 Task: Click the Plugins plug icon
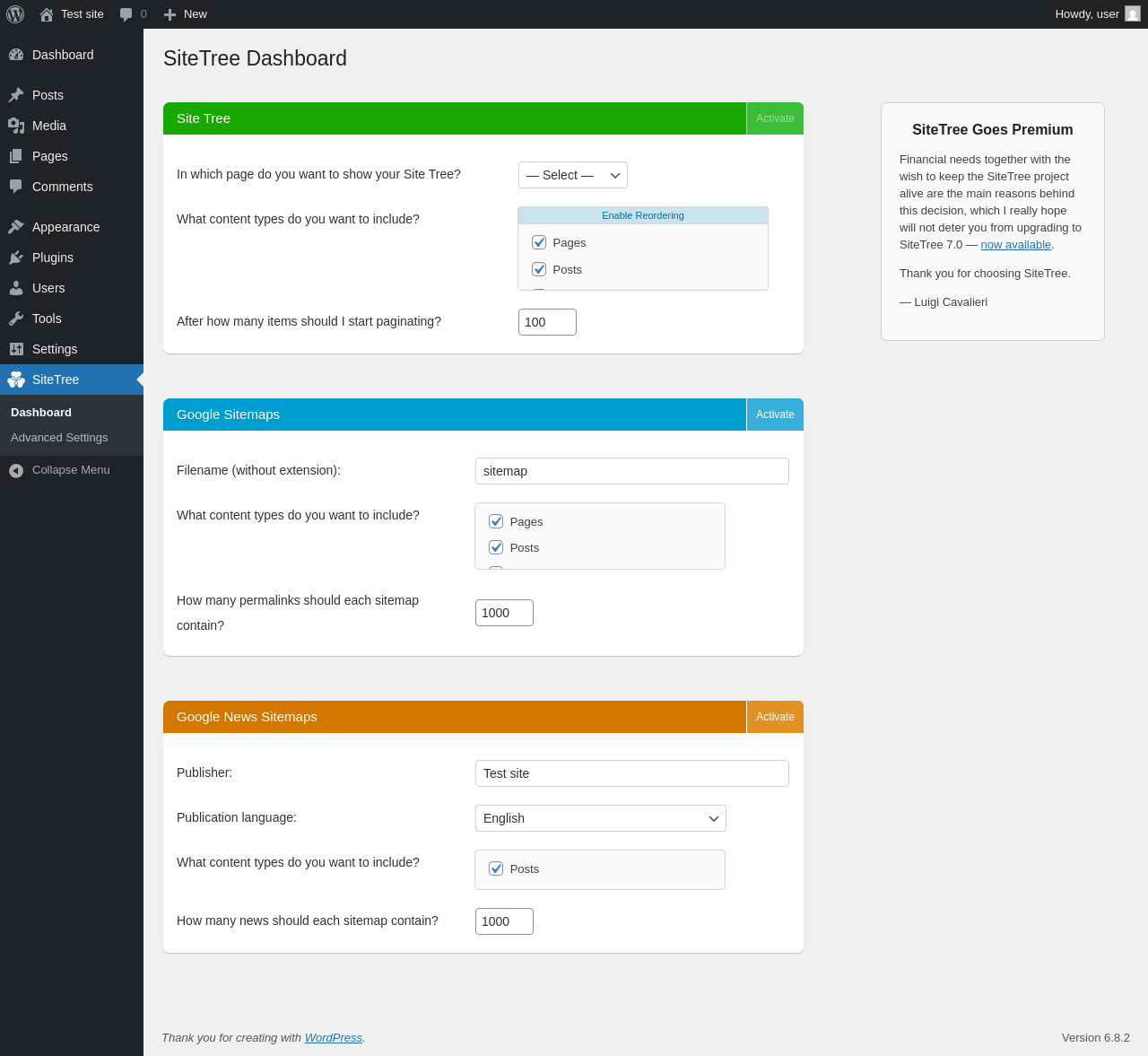16,257
